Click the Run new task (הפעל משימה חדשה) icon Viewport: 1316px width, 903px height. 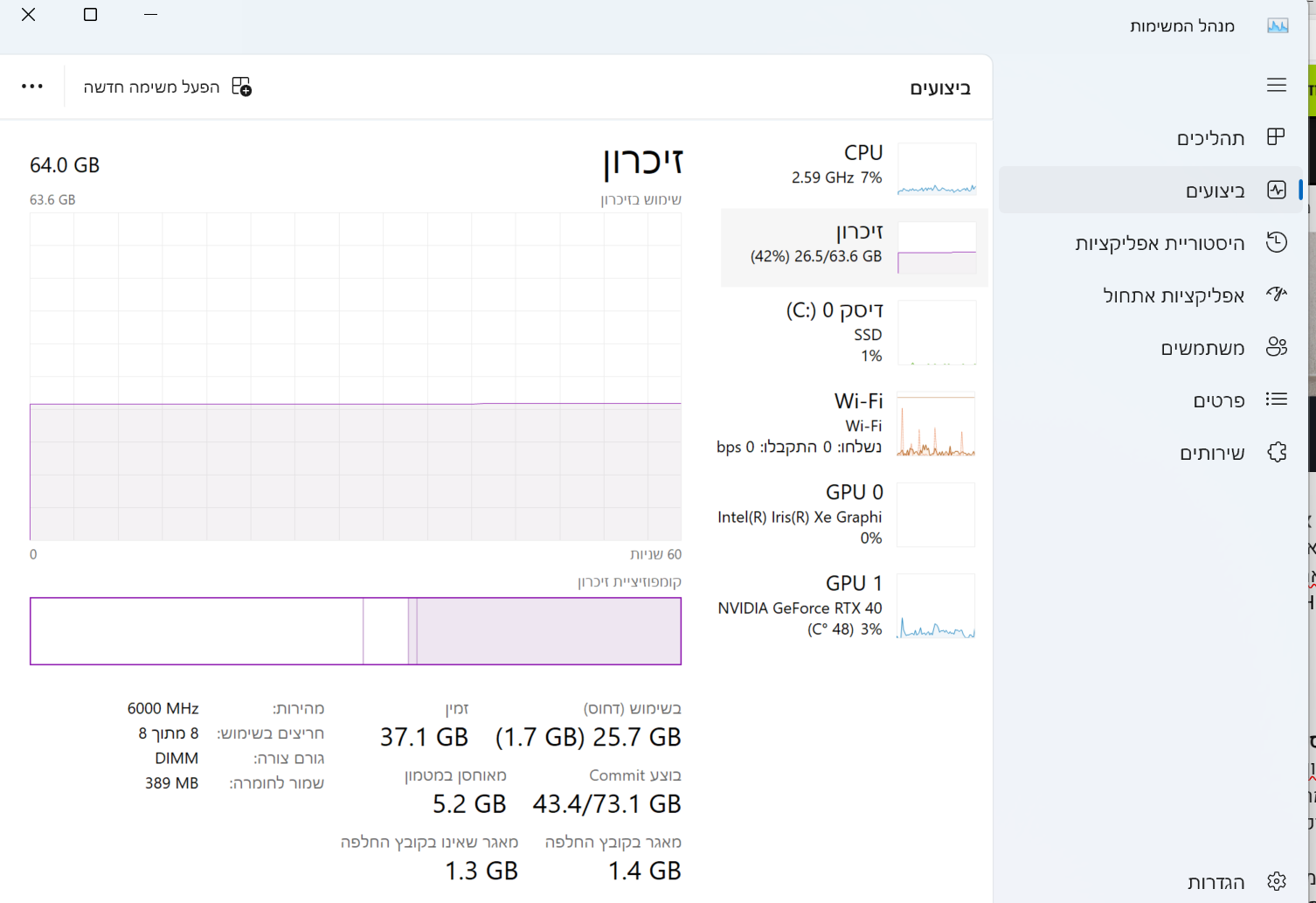241,87
